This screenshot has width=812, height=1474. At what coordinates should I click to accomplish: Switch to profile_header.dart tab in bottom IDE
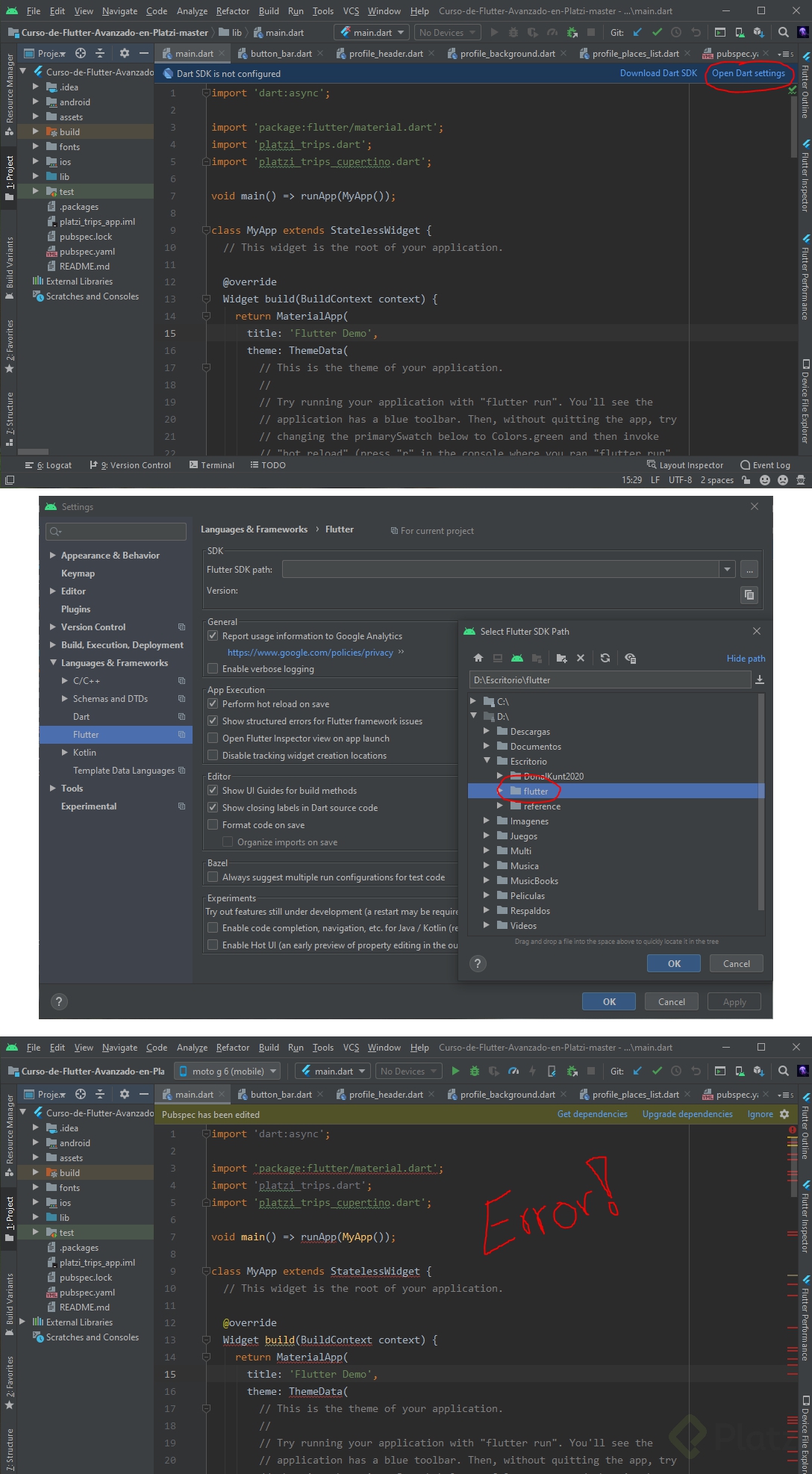[385, 1094]
